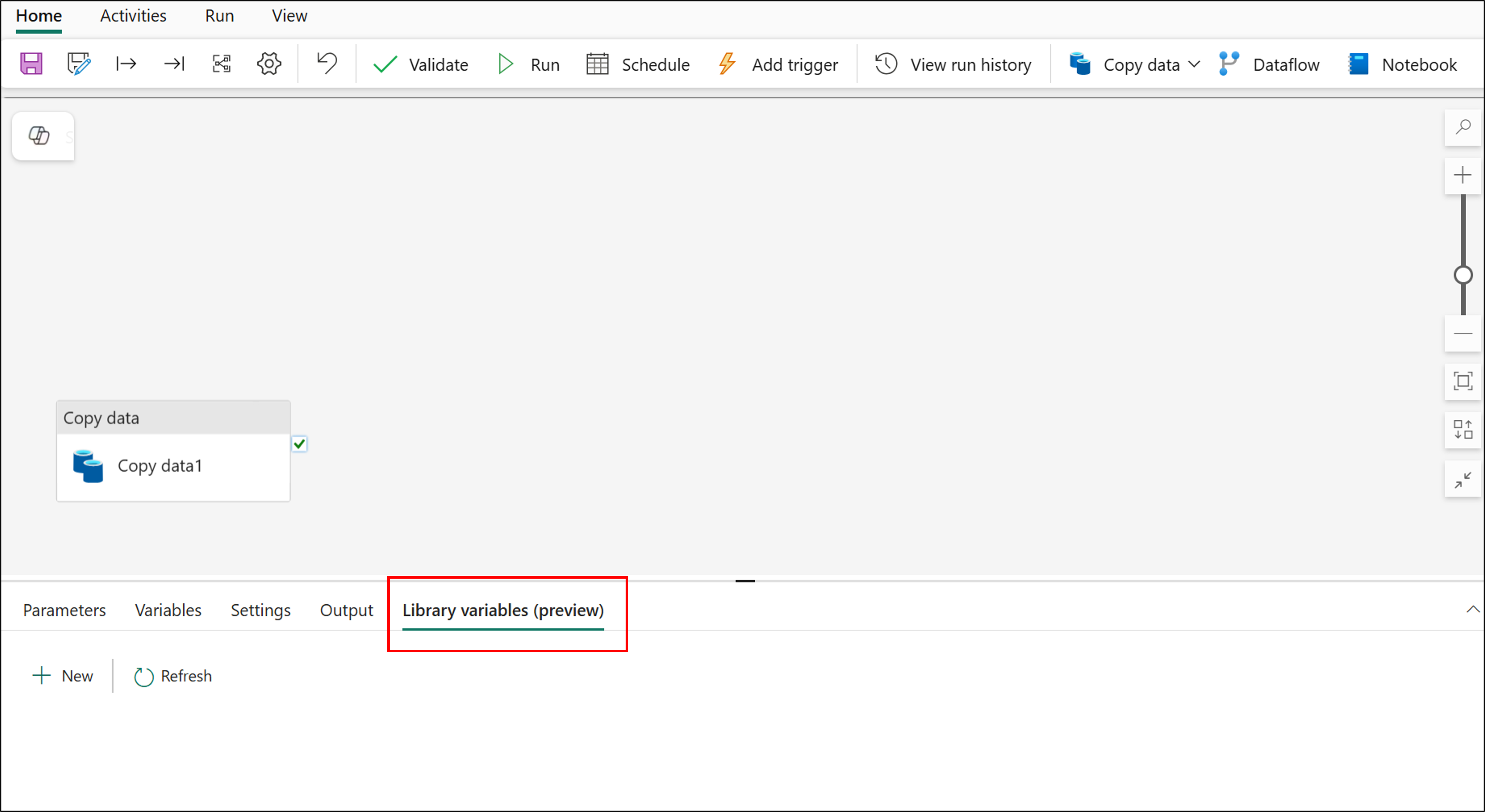The image size is (1485, 812).
Task: Open the Copilot icon on canvas
Action: coord(39,136)
